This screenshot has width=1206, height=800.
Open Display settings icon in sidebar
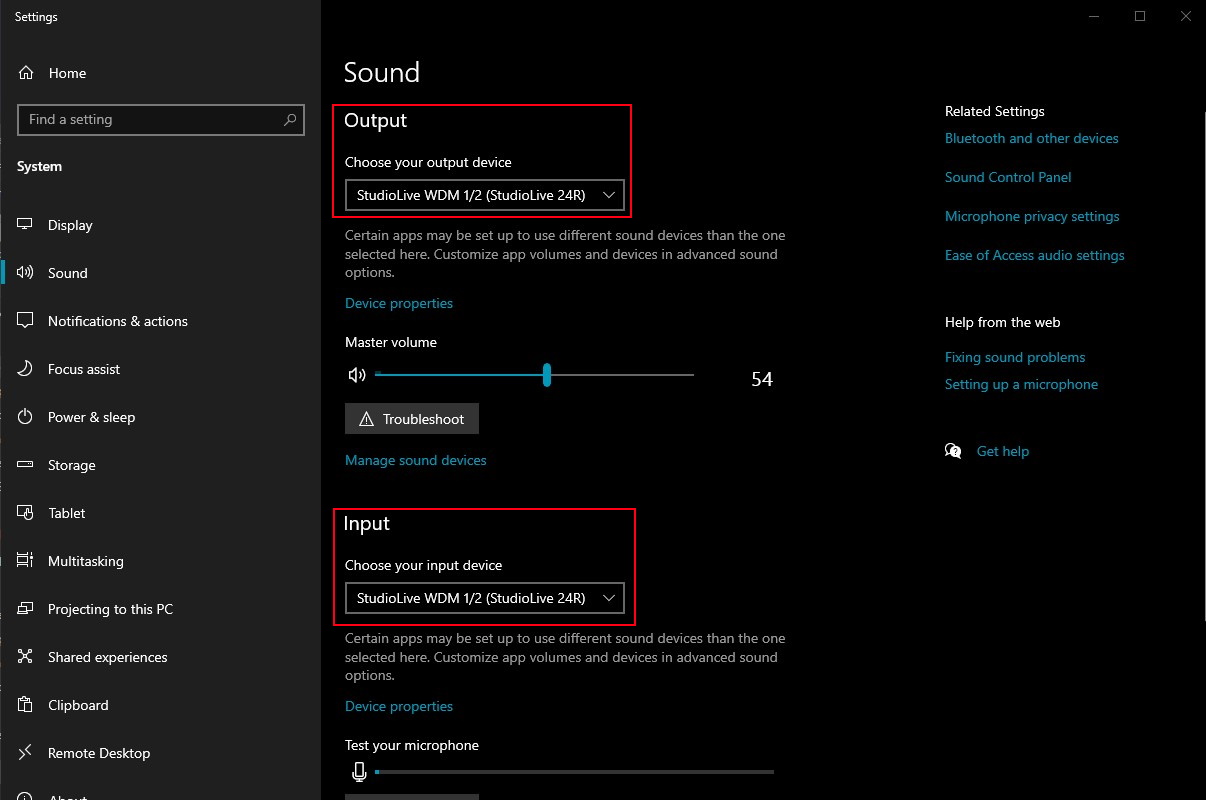pos(26,225)
